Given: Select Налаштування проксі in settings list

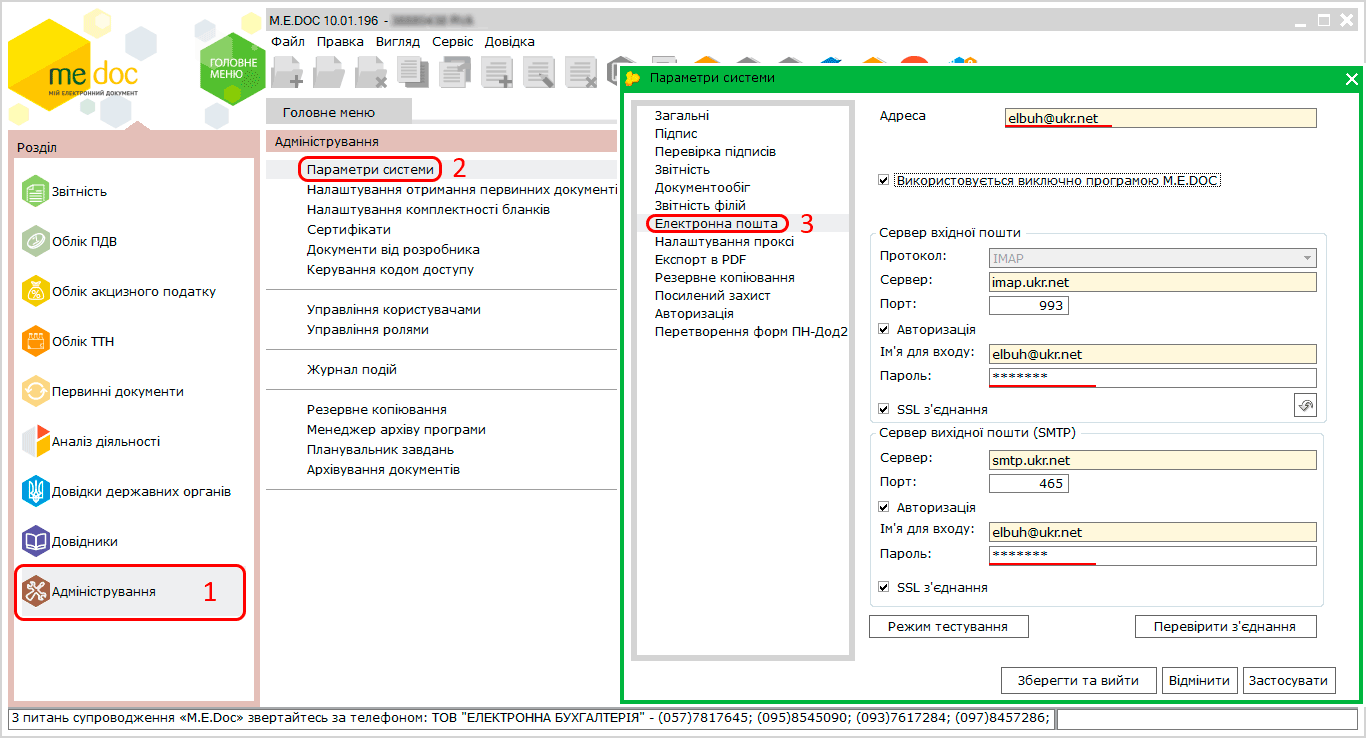Looking at the screenshot, I should tap(724, 241).
